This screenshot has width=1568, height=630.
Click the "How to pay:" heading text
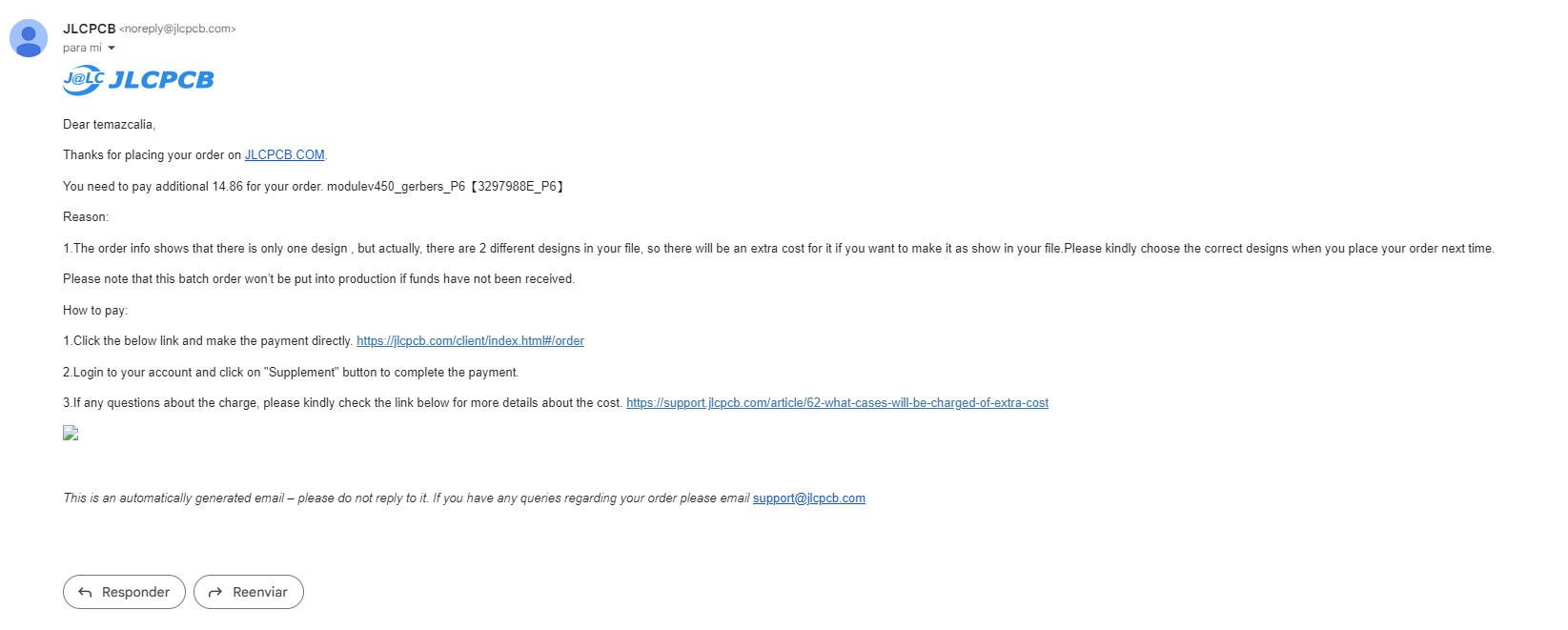[95, 310]
